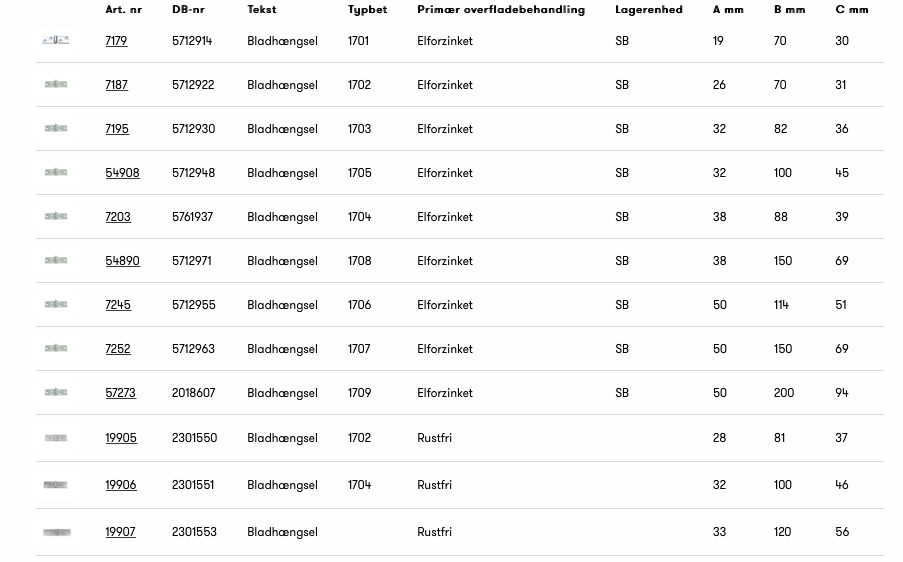
Task: Open thumbnail image beside article 7203
Action: (56, 216)
